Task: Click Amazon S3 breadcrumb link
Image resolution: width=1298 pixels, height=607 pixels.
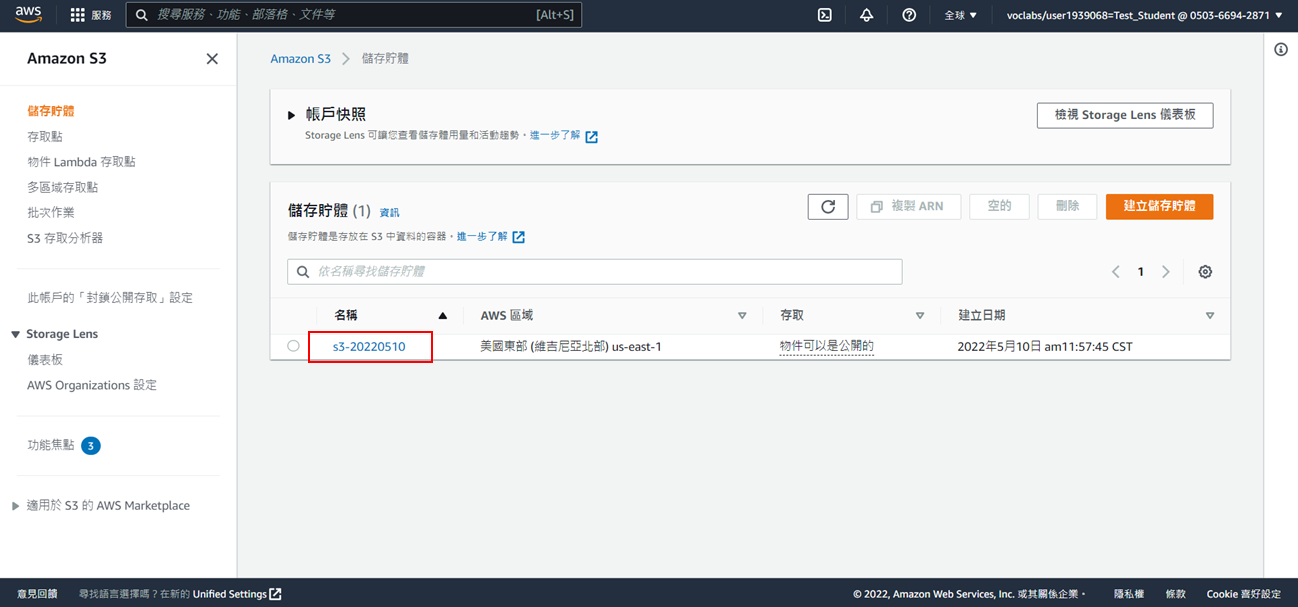Action: click(300, 59)
